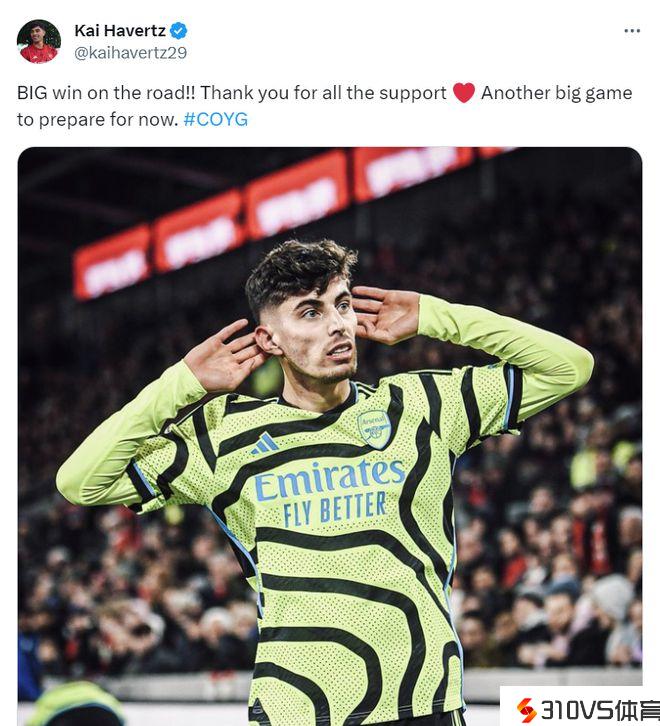Click the 310VS体育 watermark text
Screen dimensions: 660x726
tap(599, 710)
